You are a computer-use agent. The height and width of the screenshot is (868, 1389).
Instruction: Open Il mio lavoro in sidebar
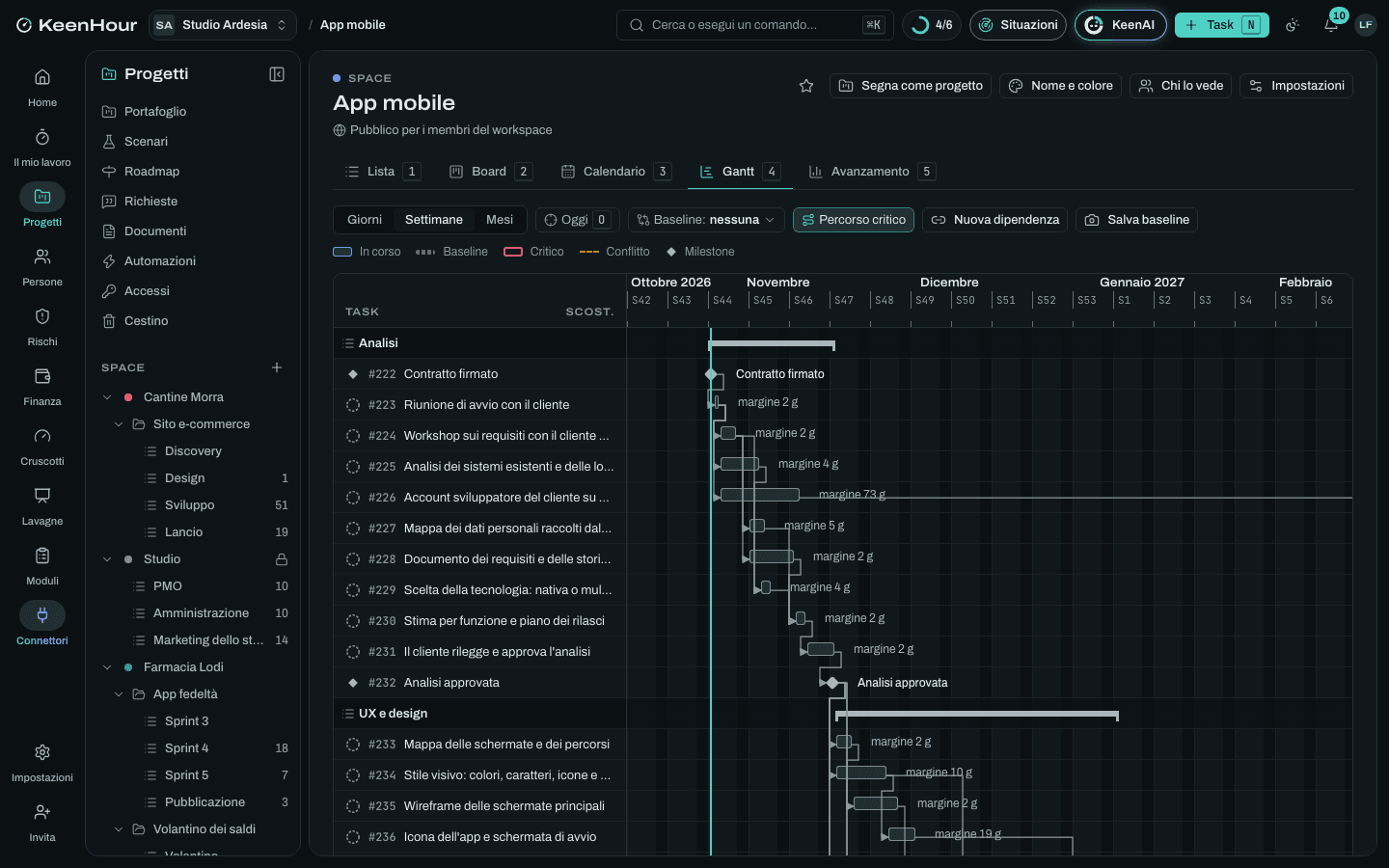pos(42,137)
